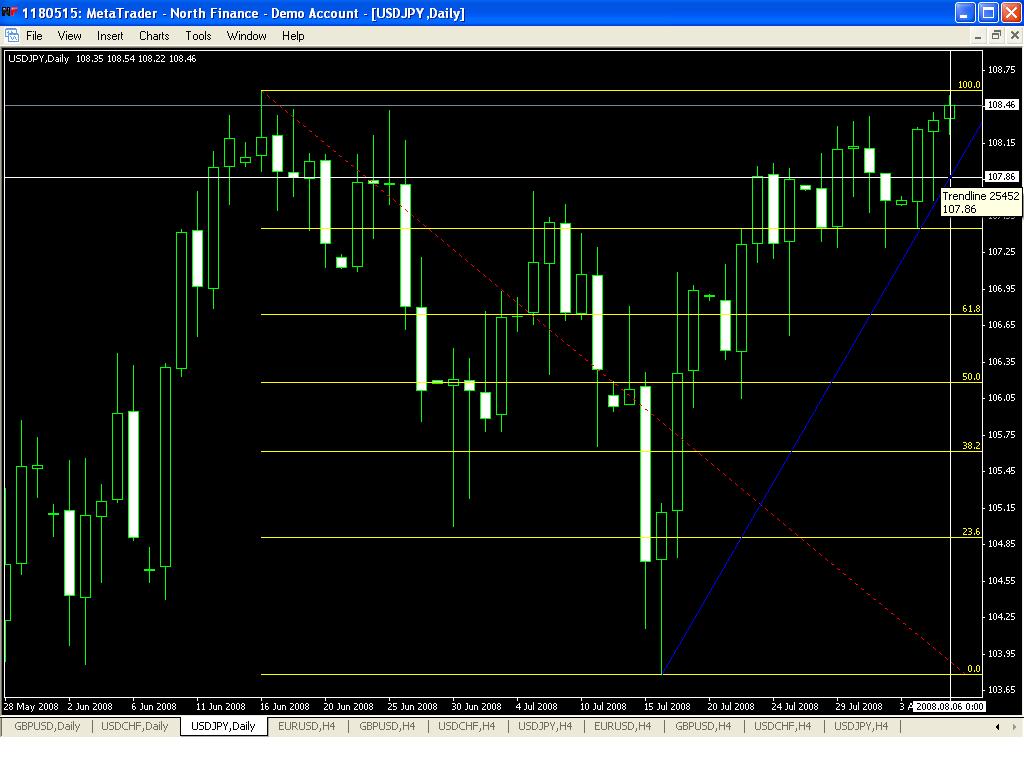Image resolution: width=1024 pixels, height=768 pixels.
Task: Open the View menu
Action: tap(69, 36)
